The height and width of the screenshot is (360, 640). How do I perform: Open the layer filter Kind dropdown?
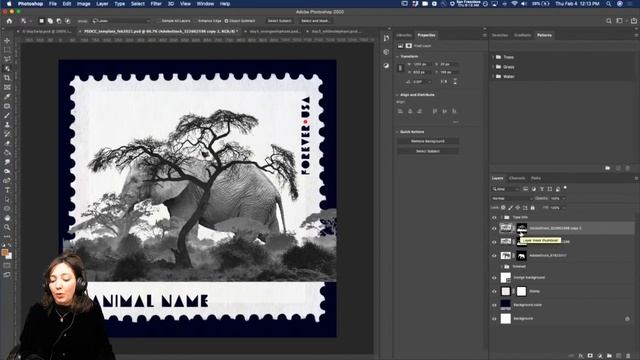click(x=505, y=189)
